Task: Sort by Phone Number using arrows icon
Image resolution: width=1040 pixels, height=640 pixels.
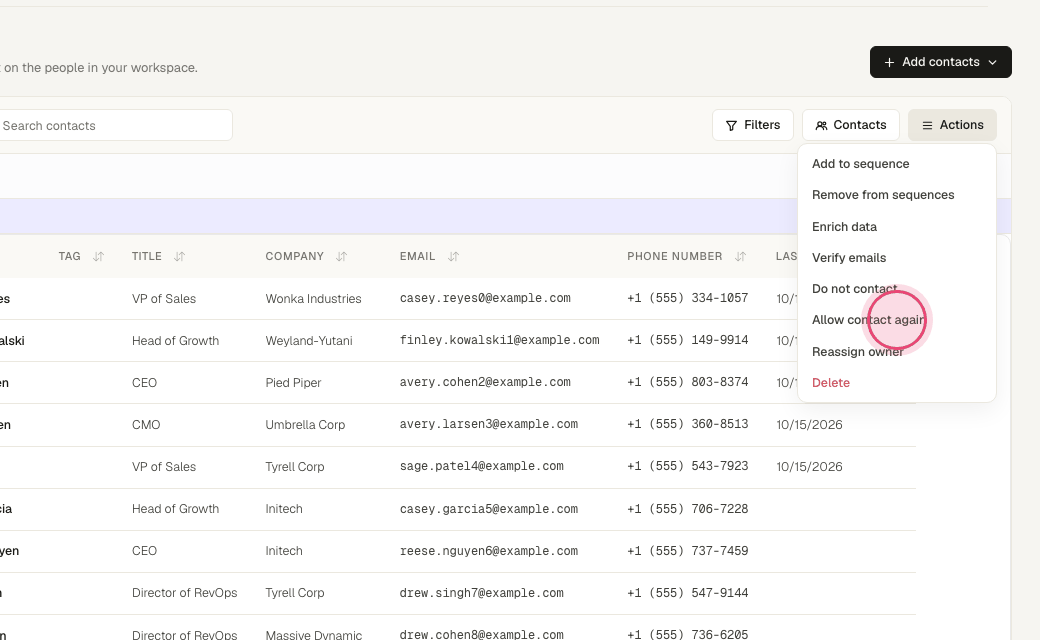Action: click(x=740, y=257)
